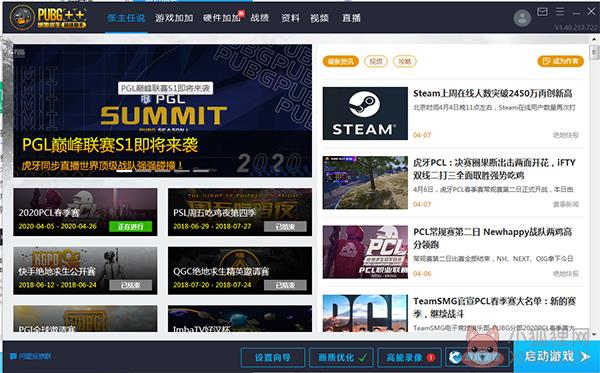Click the 成为作者 become-author button
The width and height of the screenshot is (600, 373).
click(561, 61)
